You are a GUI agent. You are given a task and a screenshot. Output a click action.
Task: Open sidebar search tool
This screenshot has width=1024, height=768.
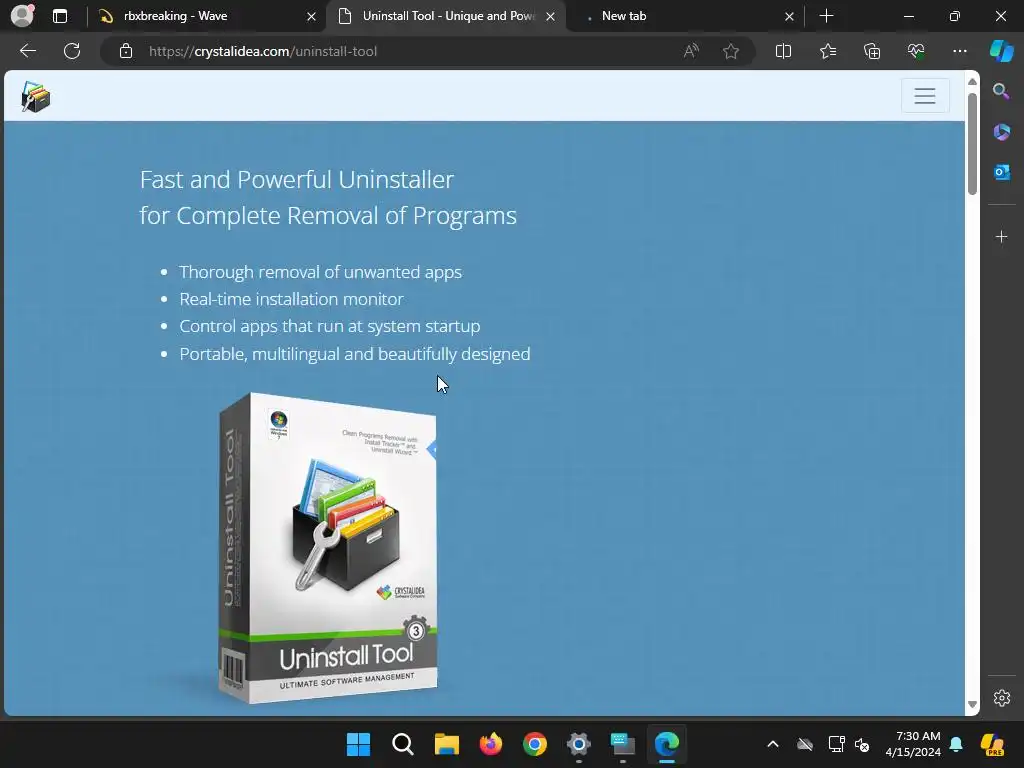coord(1001,91)
